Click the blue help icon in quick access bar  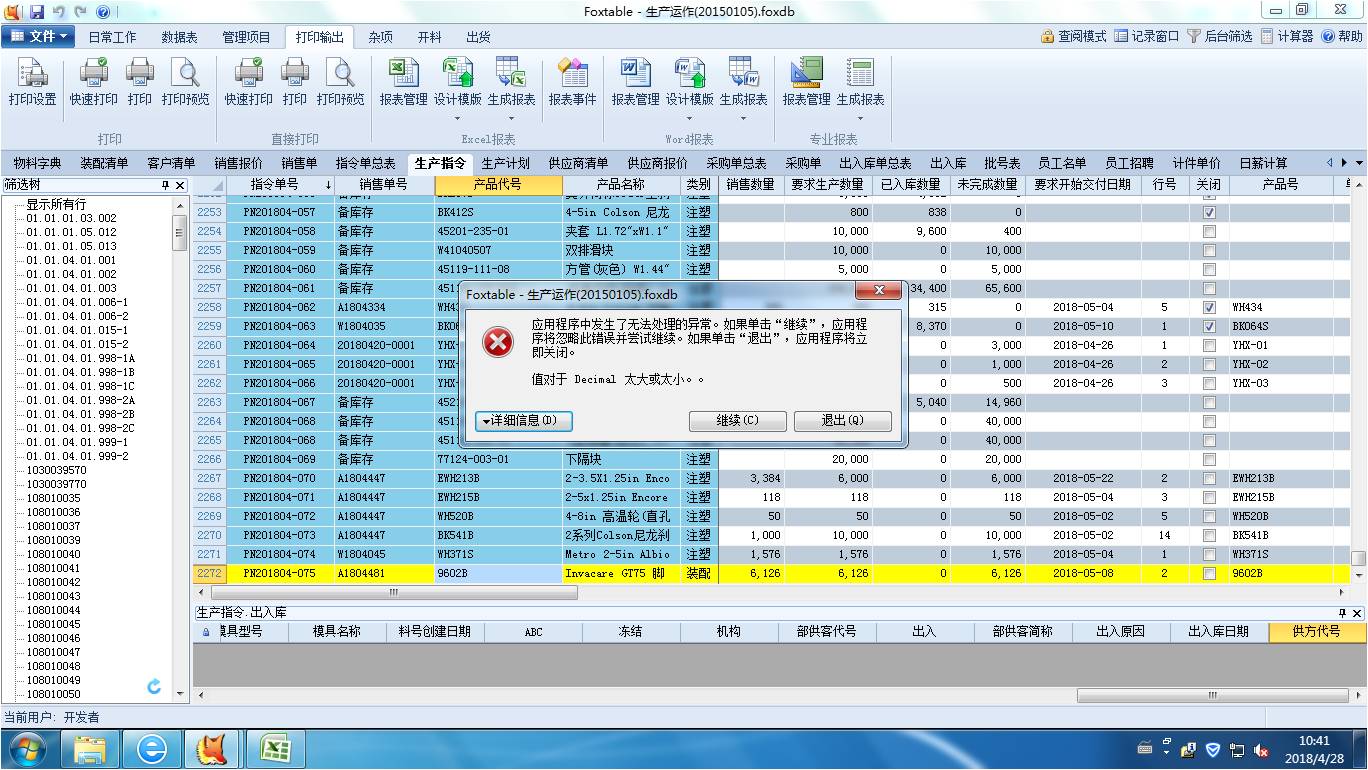click(x=103, y=12)
